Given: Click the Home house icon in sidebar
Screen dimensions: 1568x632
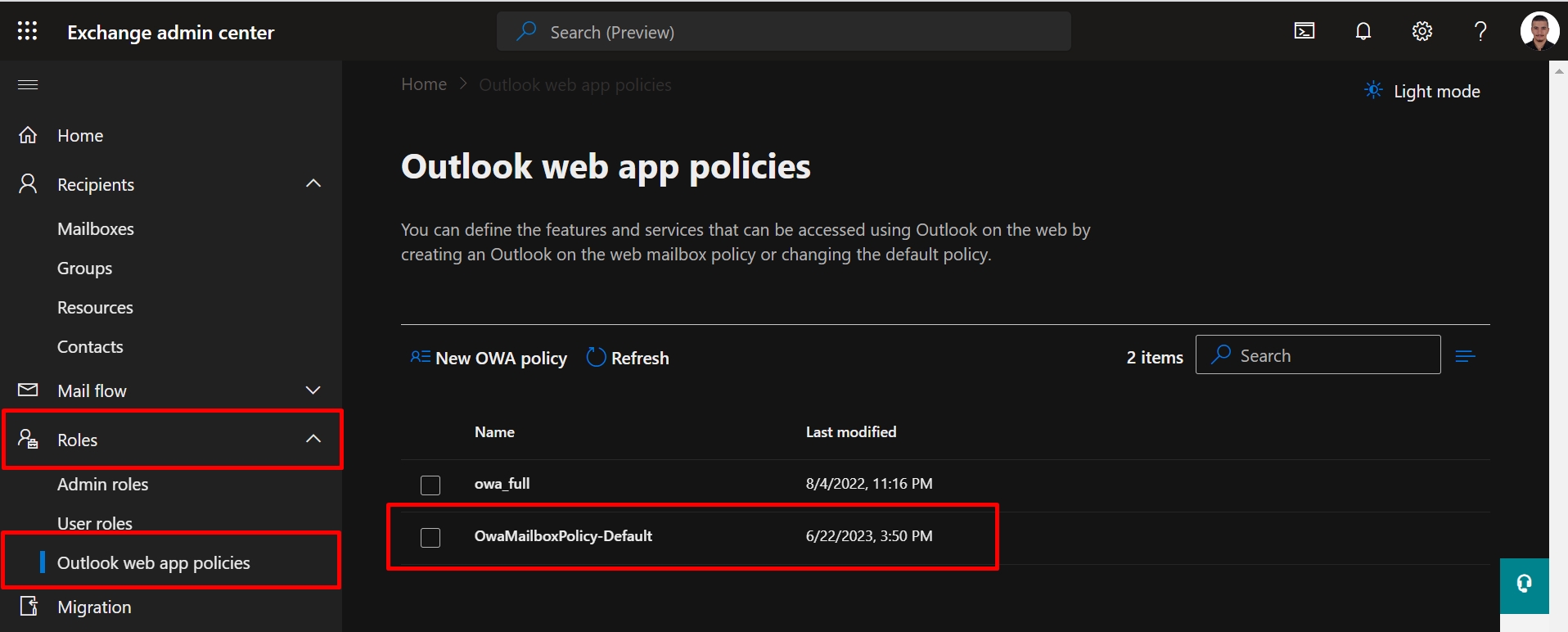Looking at the screenshot, I should click(28, 135).
